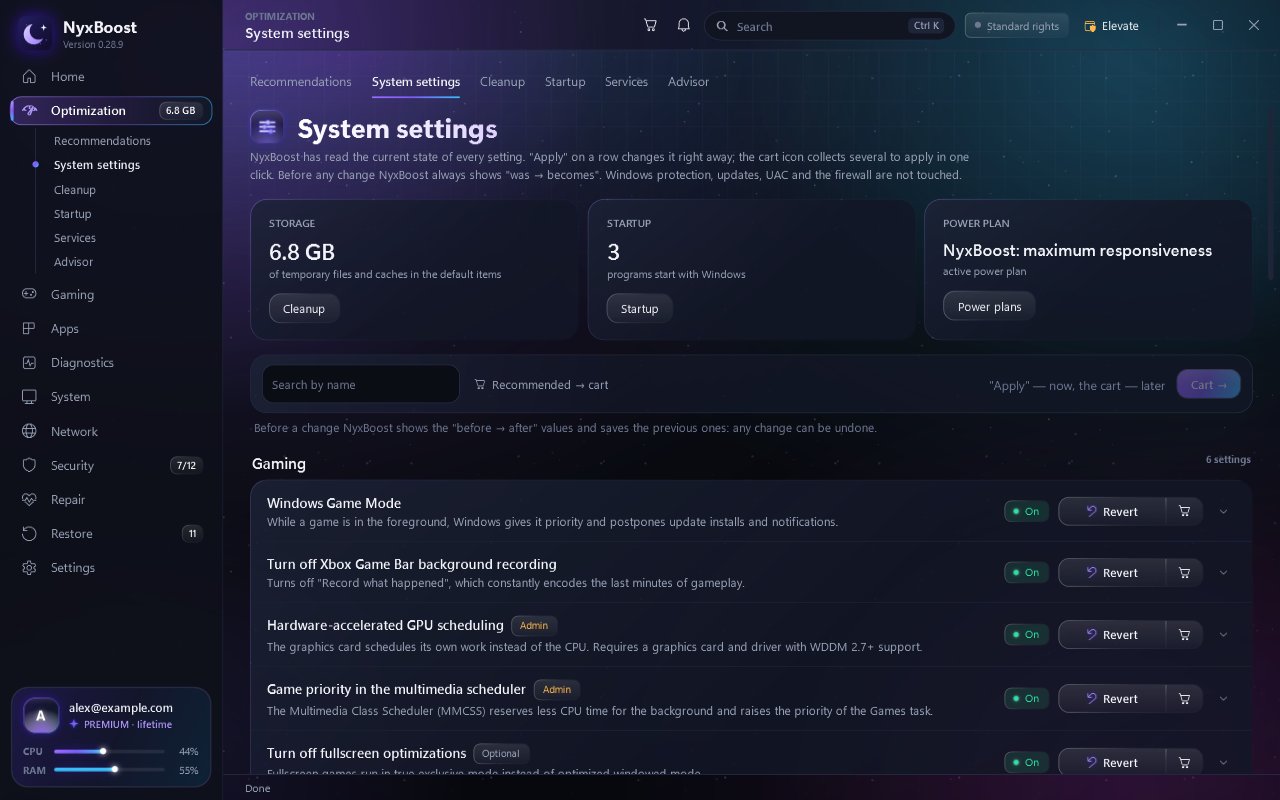The width and height of the screenshot is (1280, 800).
Task: Expand Turn off fullscreen optimizations details
Action: (1223, 762)
